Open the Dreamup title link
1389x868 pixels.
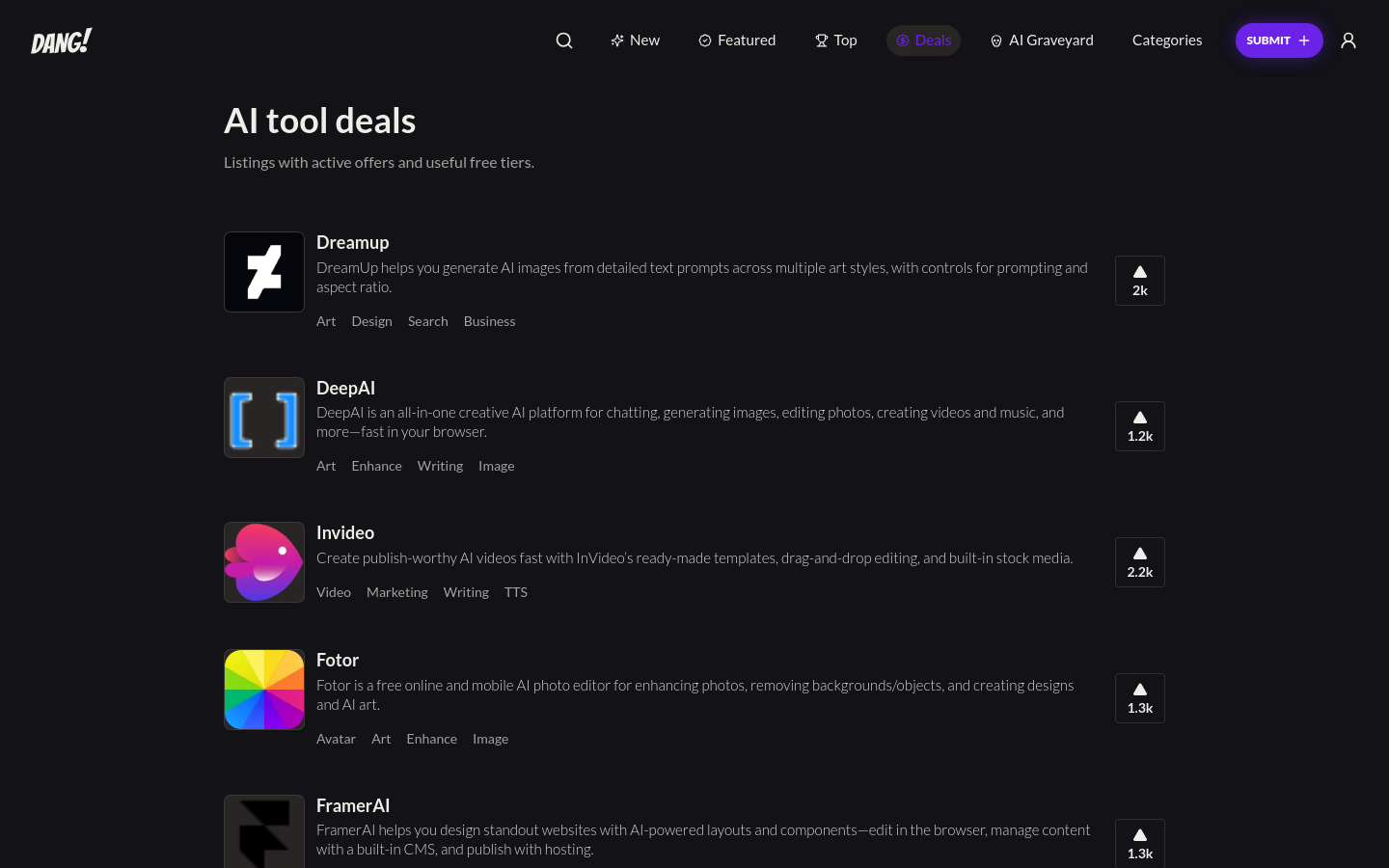click(353, 242)
